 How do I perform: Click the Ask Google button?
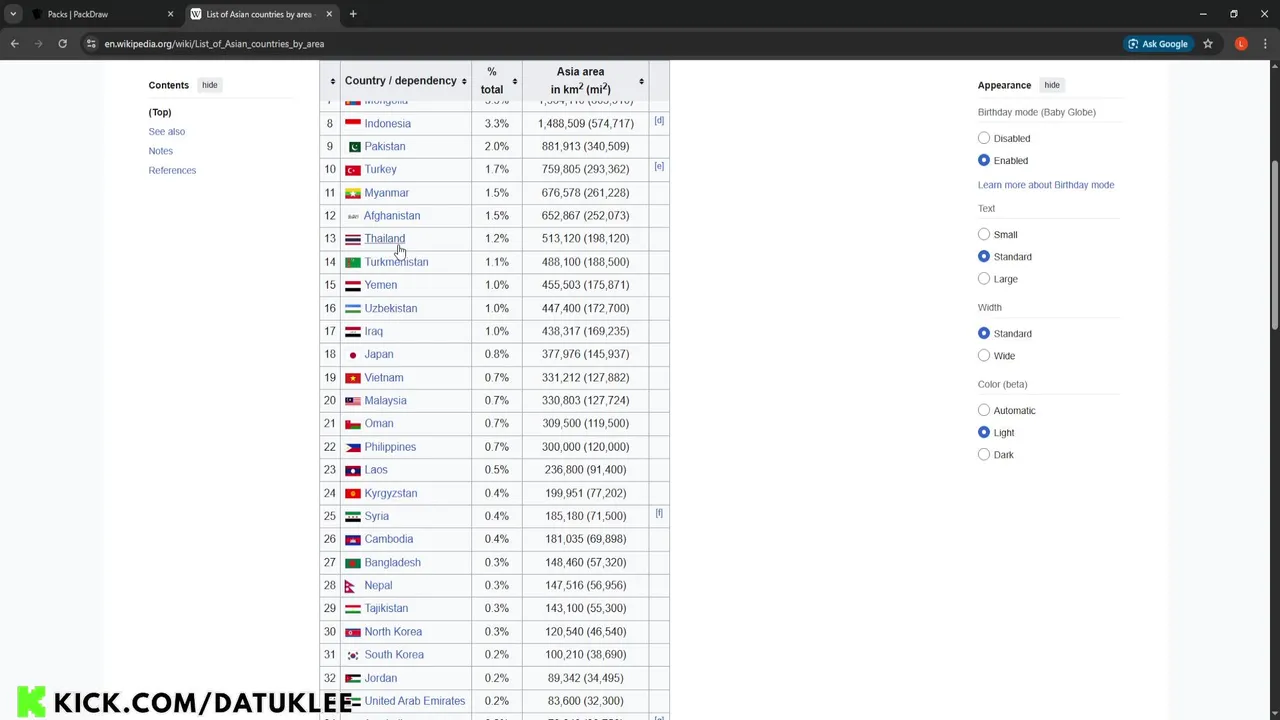click(1158, 44)
